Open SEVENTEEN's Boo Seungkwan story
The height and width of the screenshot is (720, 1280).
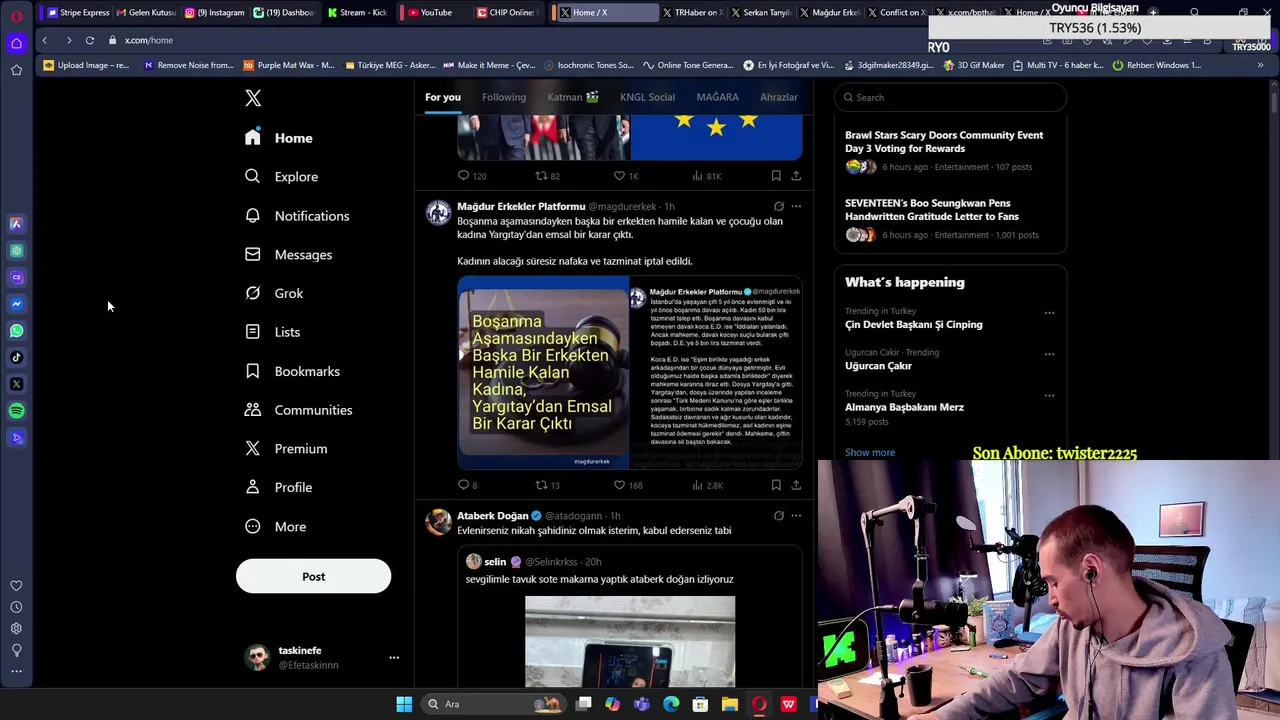(932, 209)
